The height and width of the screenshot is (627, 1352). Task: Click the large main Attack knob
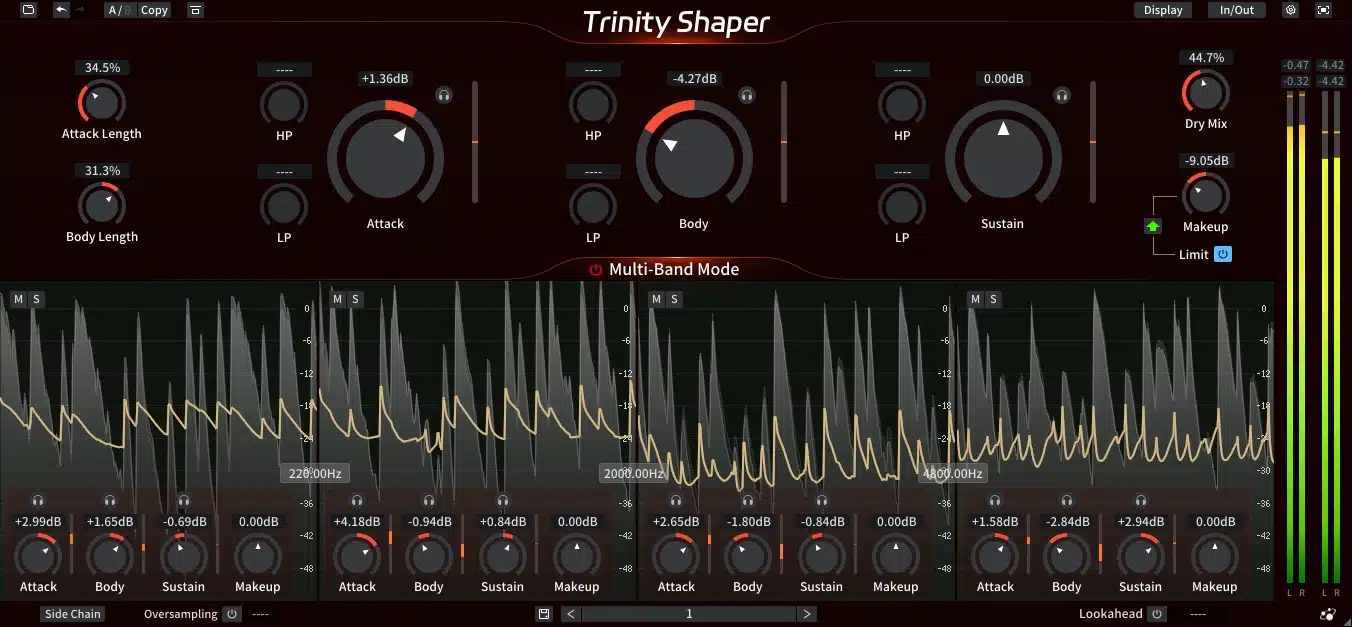386,156
